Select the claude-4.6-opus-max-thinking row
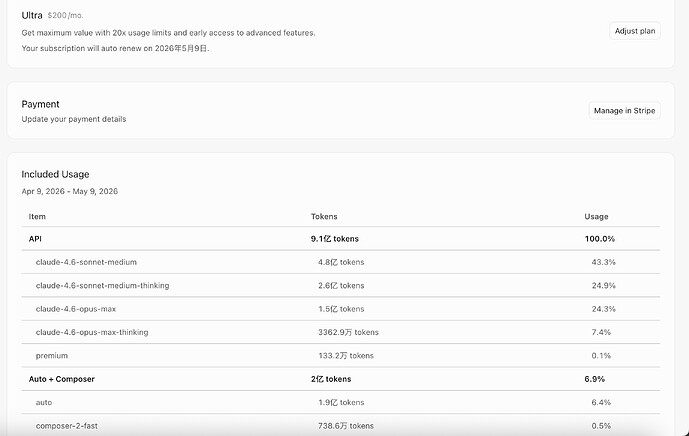Screen dimensions: 689x436 [x=341, y=332]
